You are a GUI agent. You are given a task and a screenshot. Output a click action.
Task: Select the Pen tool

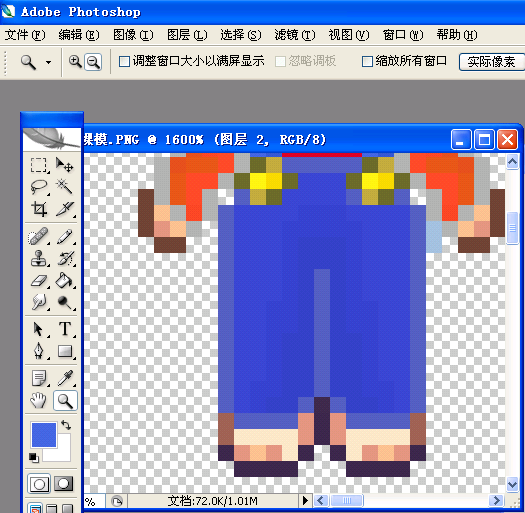coord(39,351)
